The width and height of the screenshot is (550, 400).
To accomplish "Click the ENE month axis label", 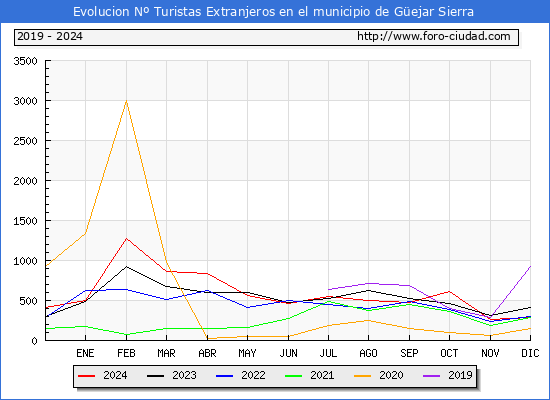I will pos(85,353).
